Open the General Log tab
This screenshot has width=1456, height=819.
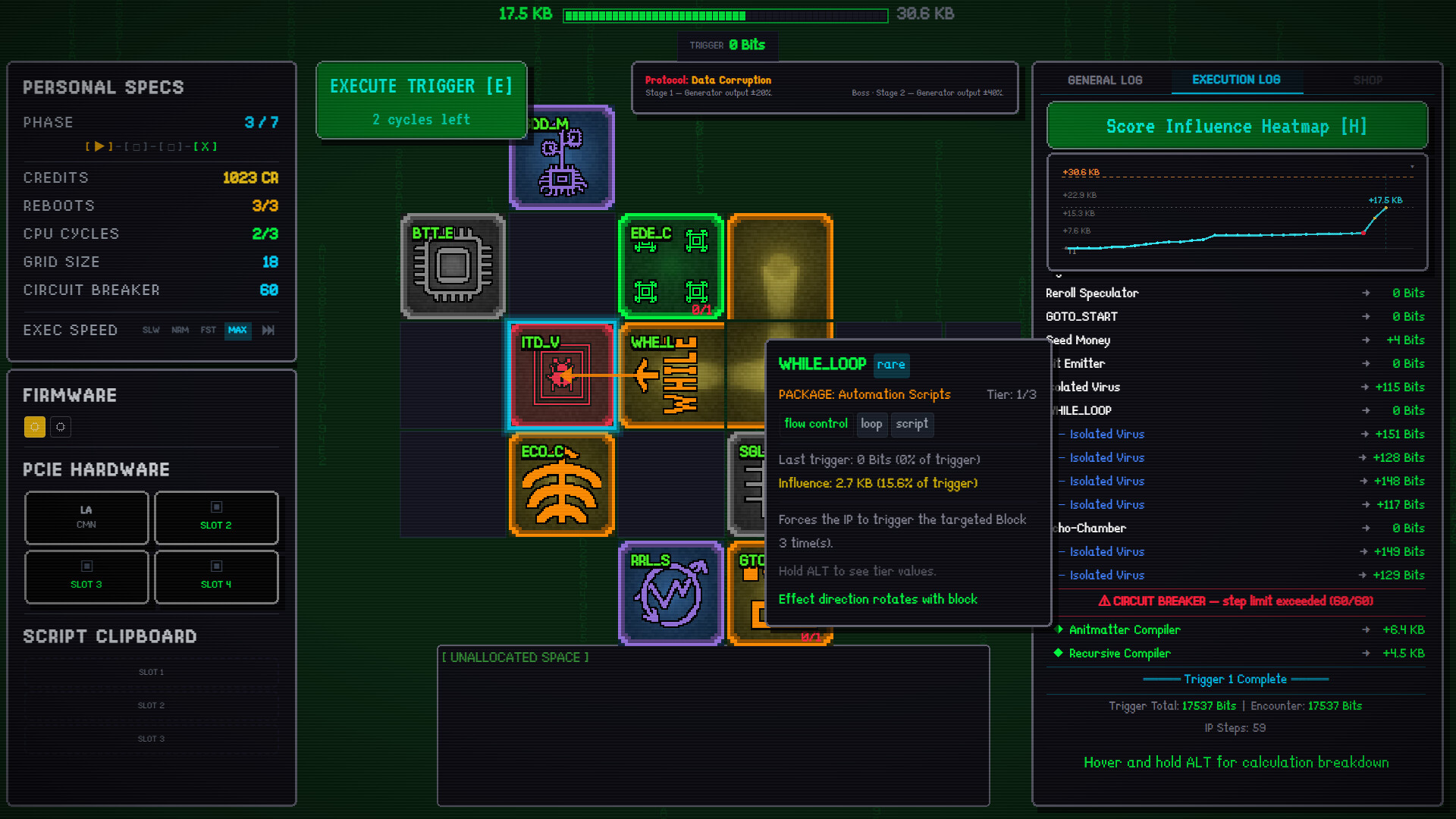[1105, 80]
